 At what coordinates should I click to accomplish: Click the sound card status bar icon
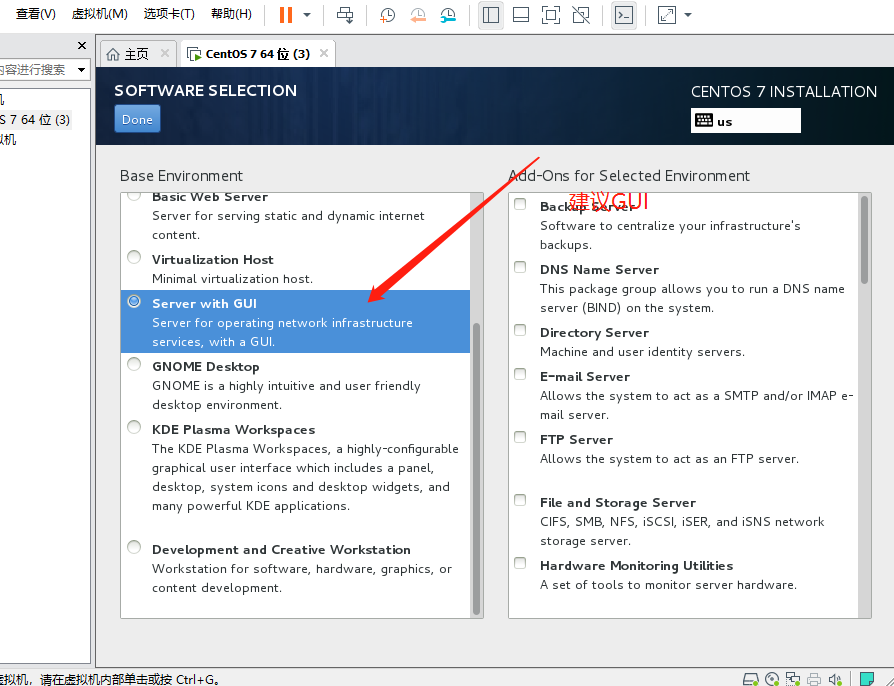point(835,679)
